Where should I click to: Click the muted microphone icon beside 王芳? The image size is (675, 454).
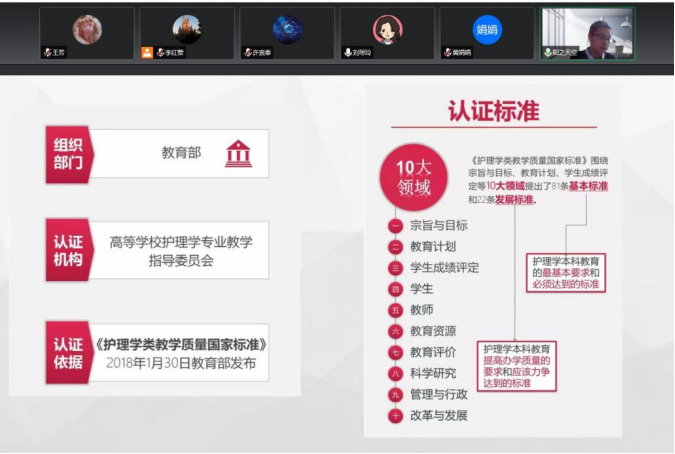click(x=47, y=52)
